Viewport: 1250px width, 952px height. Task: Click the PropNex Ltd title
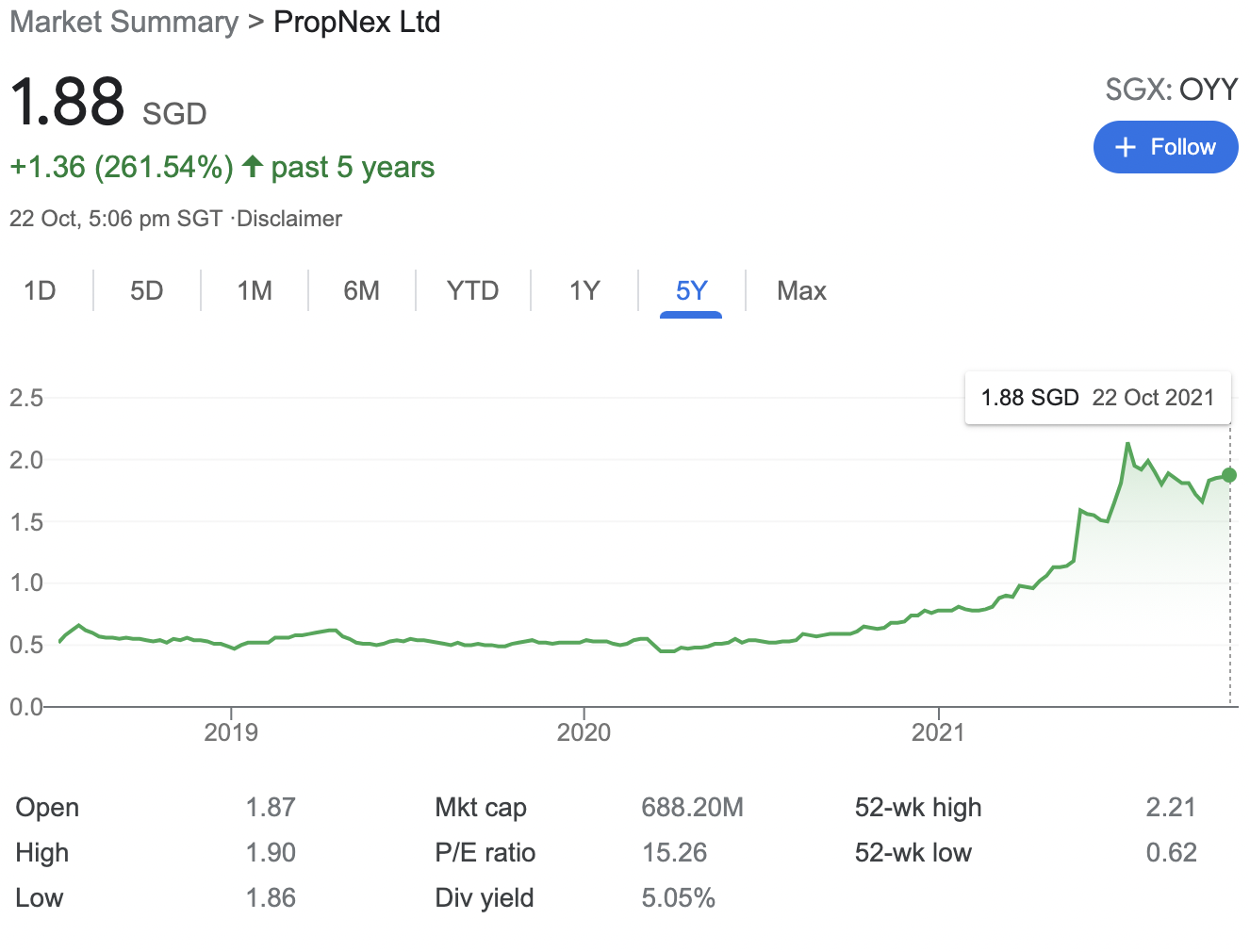356,22
